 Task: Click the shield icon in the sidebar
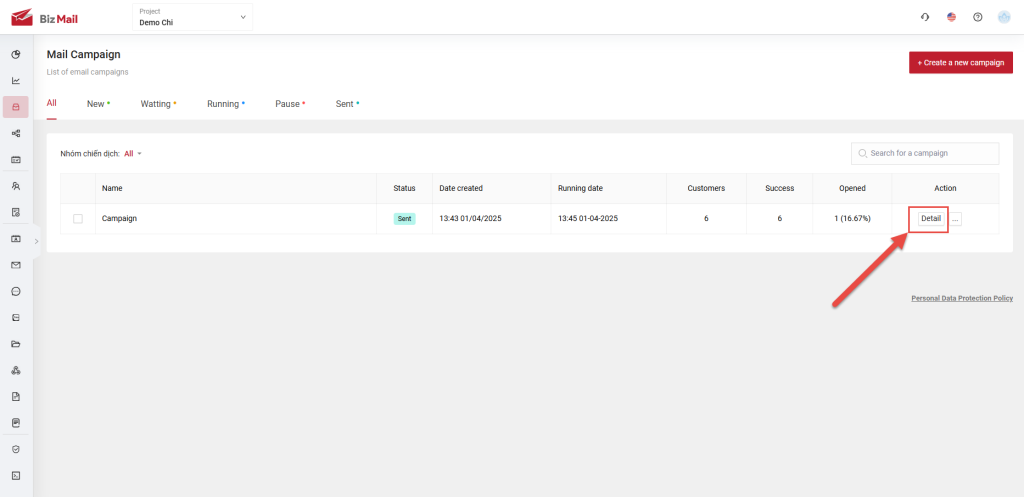(16, 449)
